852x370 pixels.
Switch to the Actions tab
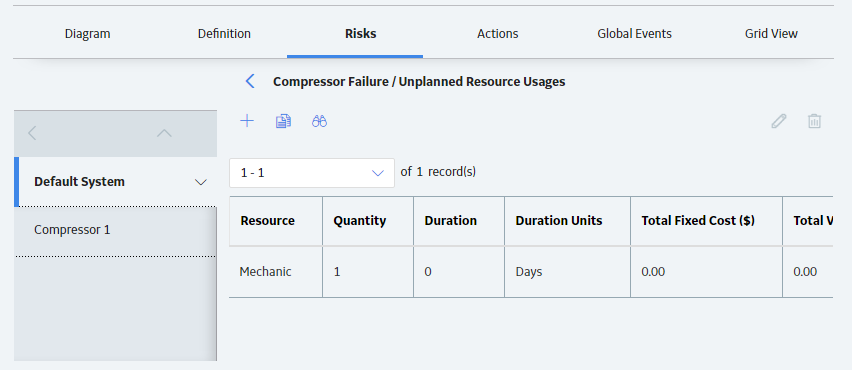coord(498,34)
